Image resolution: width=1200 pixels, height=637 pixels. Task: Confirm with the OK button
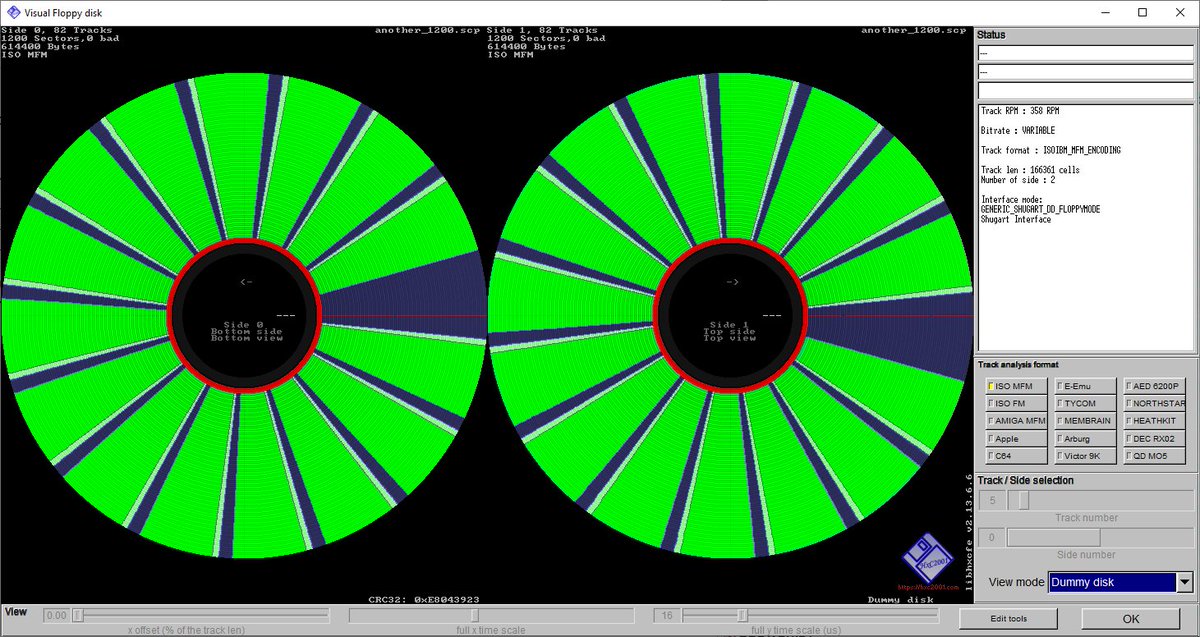[1131, 619]
